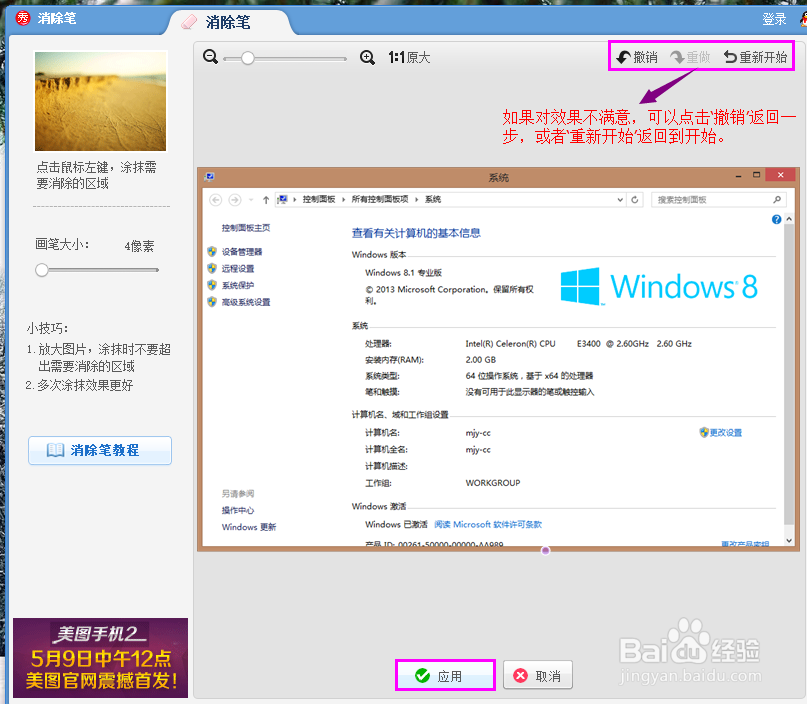
Task: Open the 美图手机2 advertisement banner
Action: tap(100, 658)
